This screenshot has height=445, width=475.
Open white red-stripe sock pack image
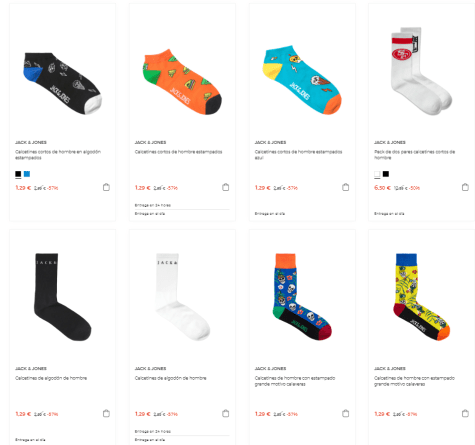421,71
